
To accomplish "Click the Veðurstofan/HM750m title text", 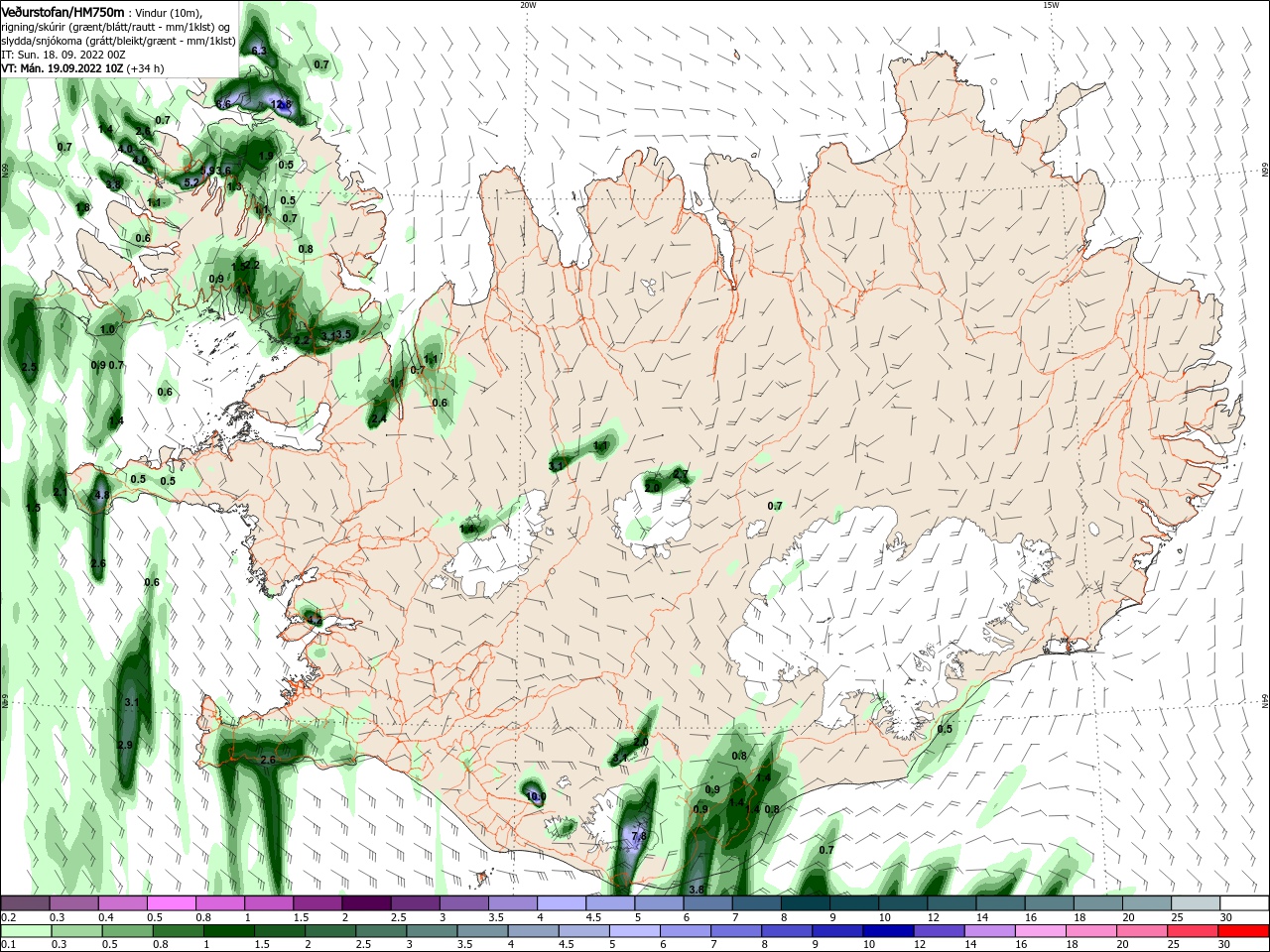I will (x=63, y=12).
